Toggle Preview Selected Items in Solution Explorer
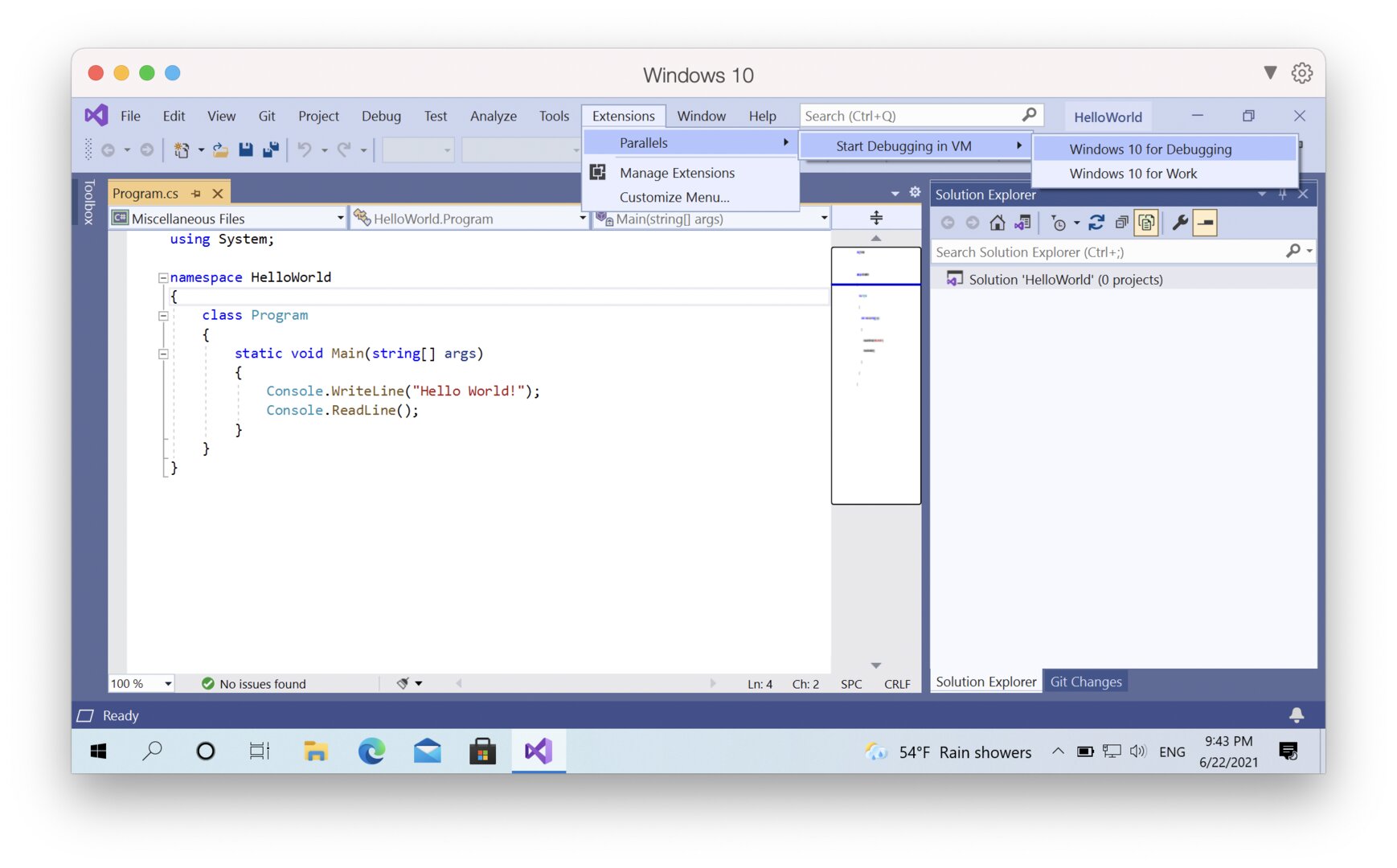Viewport: 1397px width, 868px height. tap(1205, 223)
